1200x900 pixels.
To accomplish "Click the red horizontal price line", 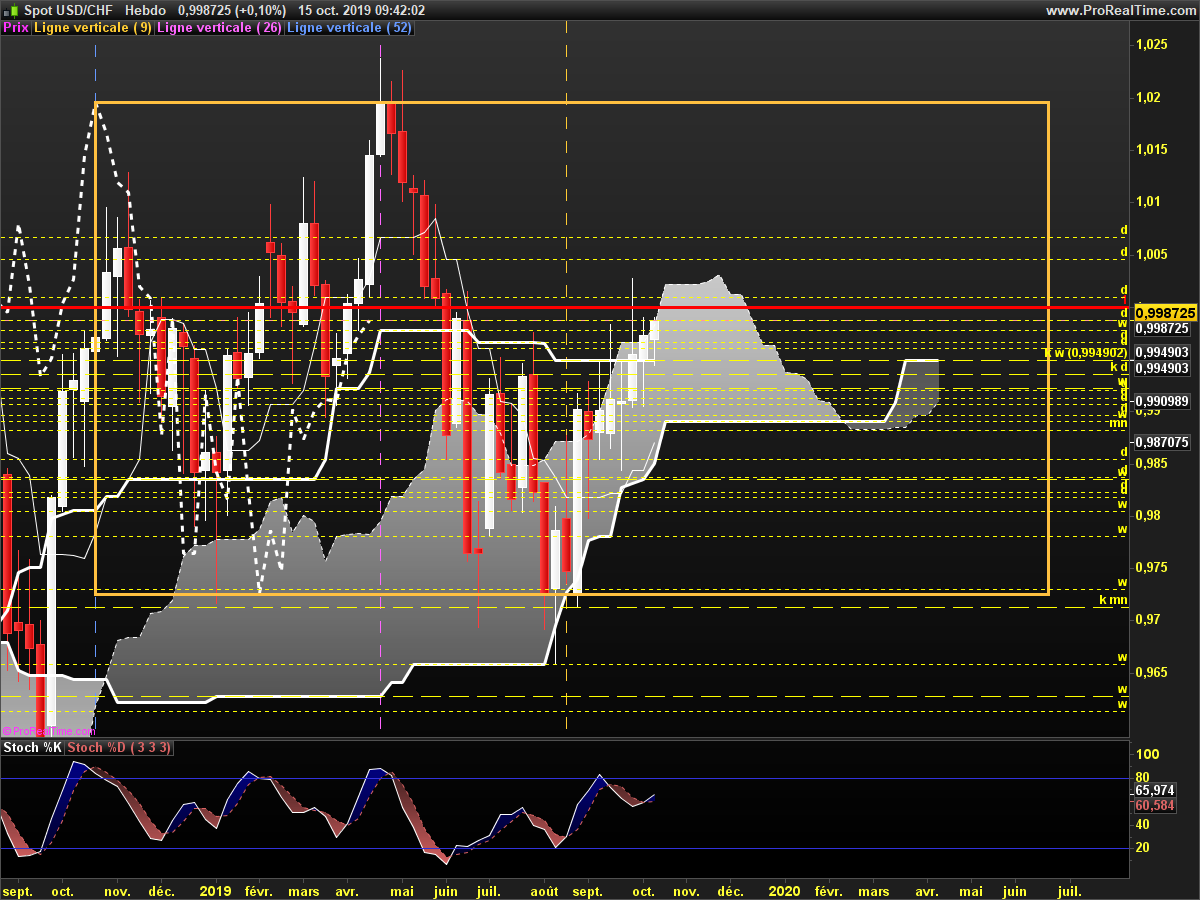I will coord(565,307).
